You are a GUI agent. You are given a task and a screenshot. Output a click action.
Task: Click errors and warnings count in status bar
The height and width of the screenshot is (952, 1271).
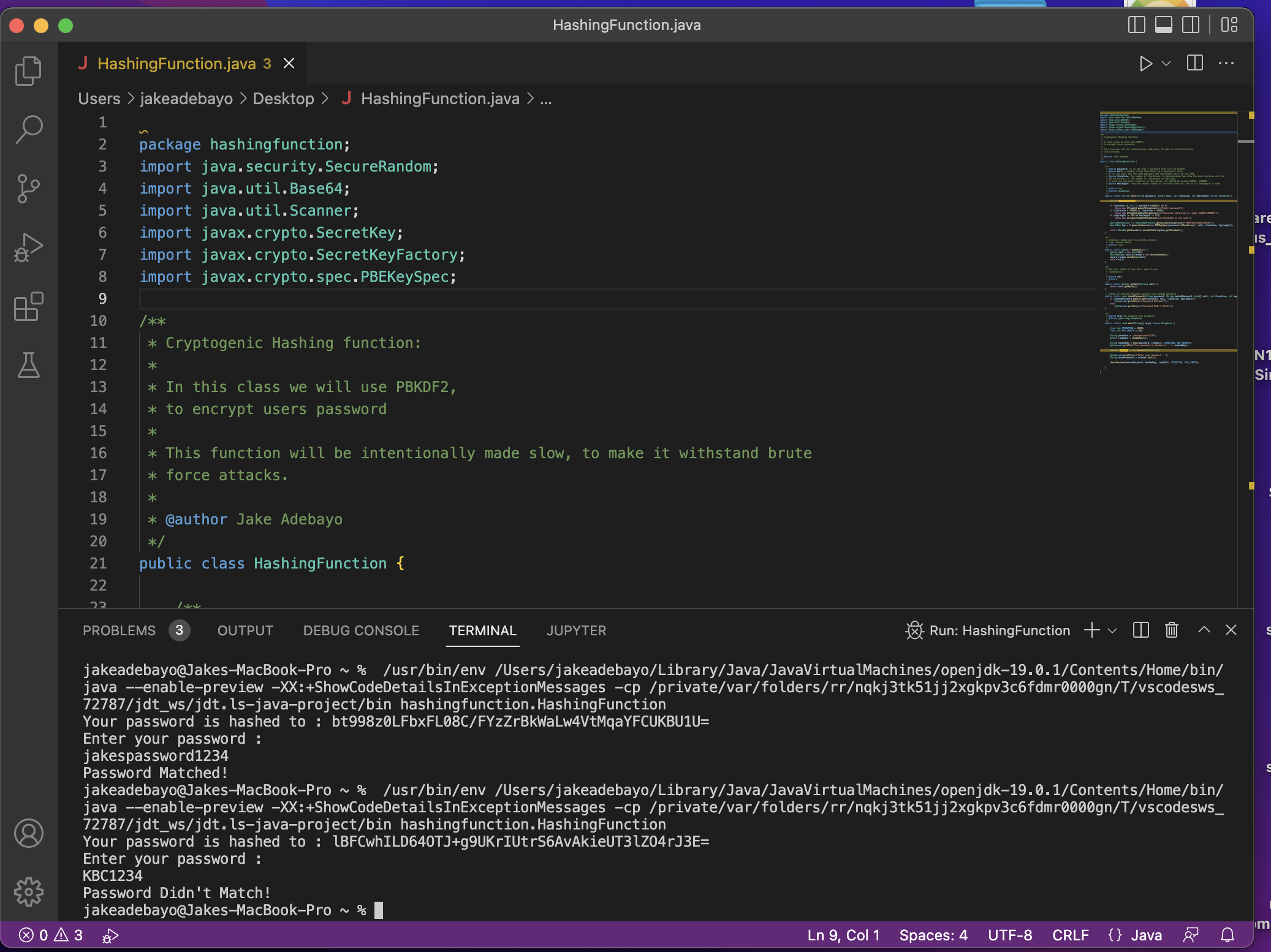51,935
